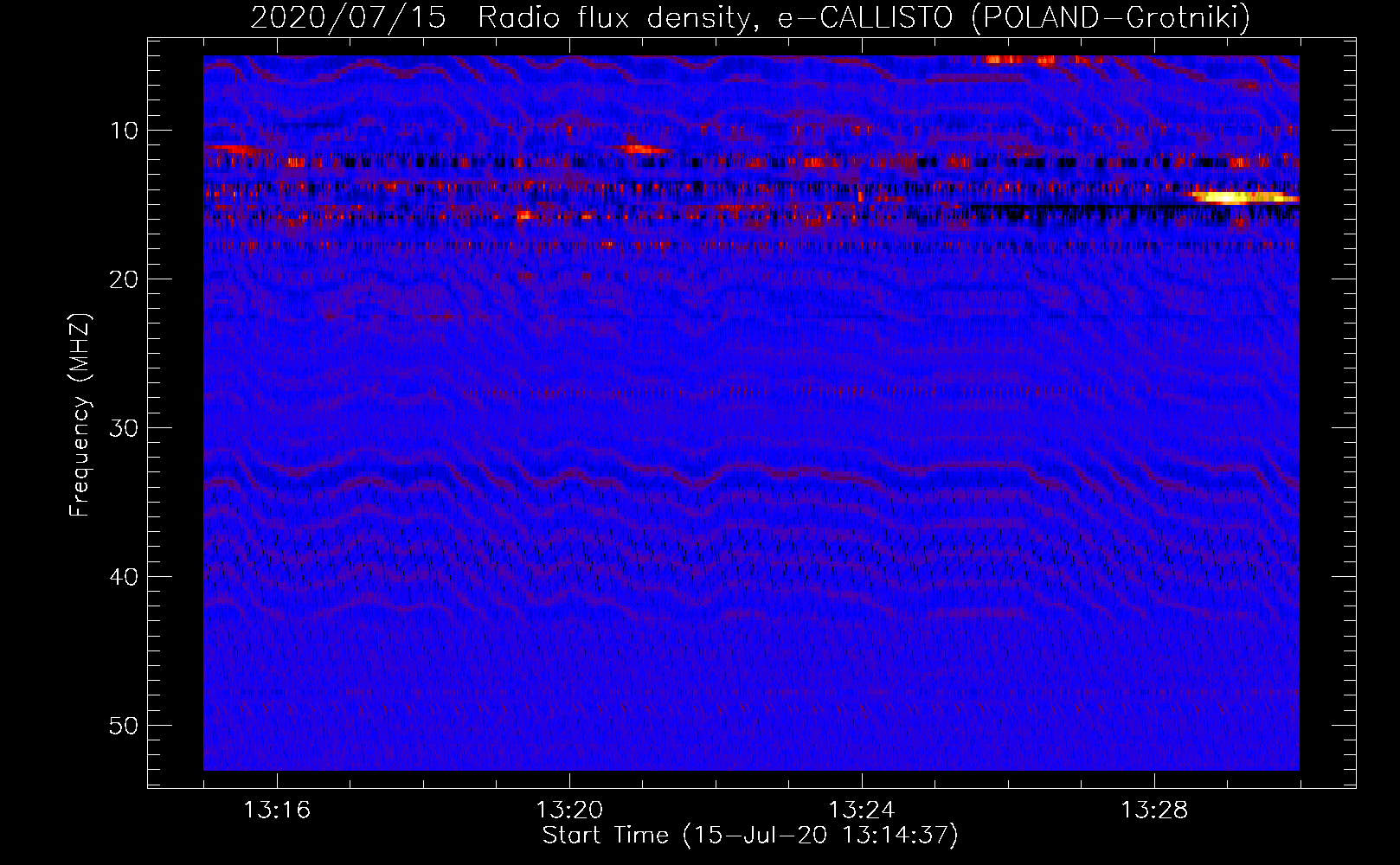
Task: Click the red emission streak near 13:21 at 11 MHz
Action: 642,149
